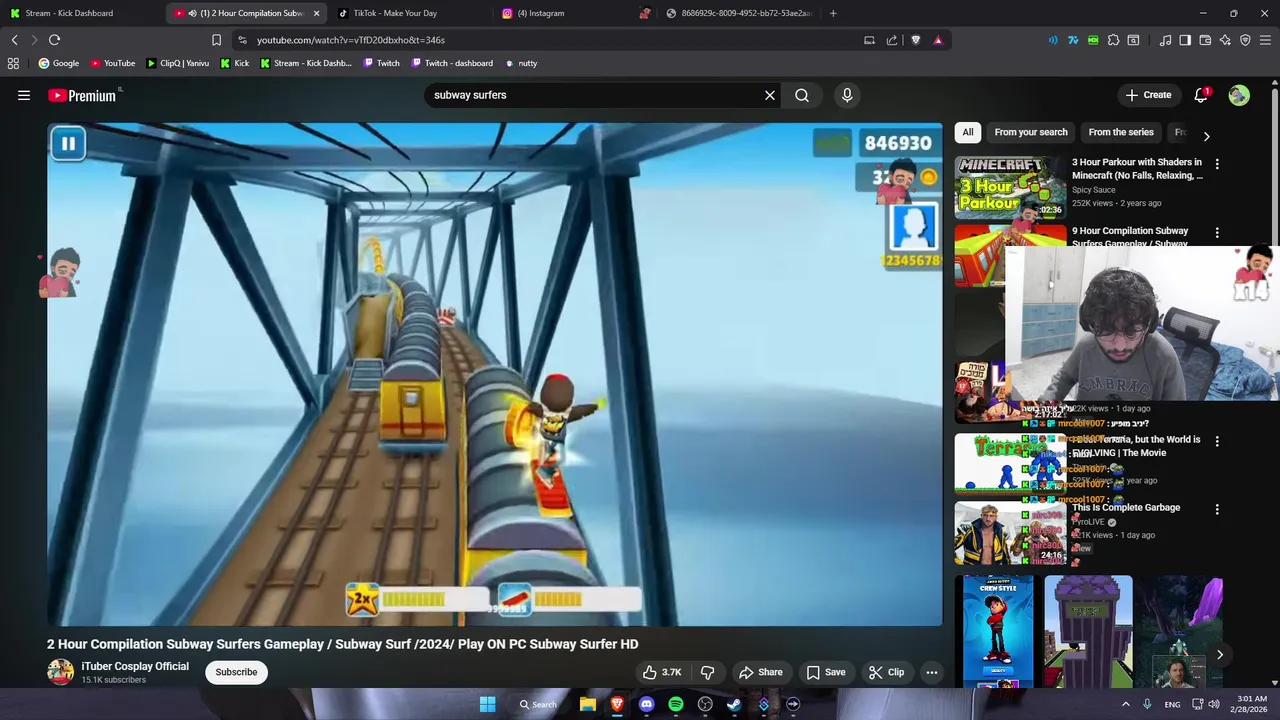Go to YouTube Premium home logo
The width and height of the screenshot is (1280, 720).
point(84,95)
